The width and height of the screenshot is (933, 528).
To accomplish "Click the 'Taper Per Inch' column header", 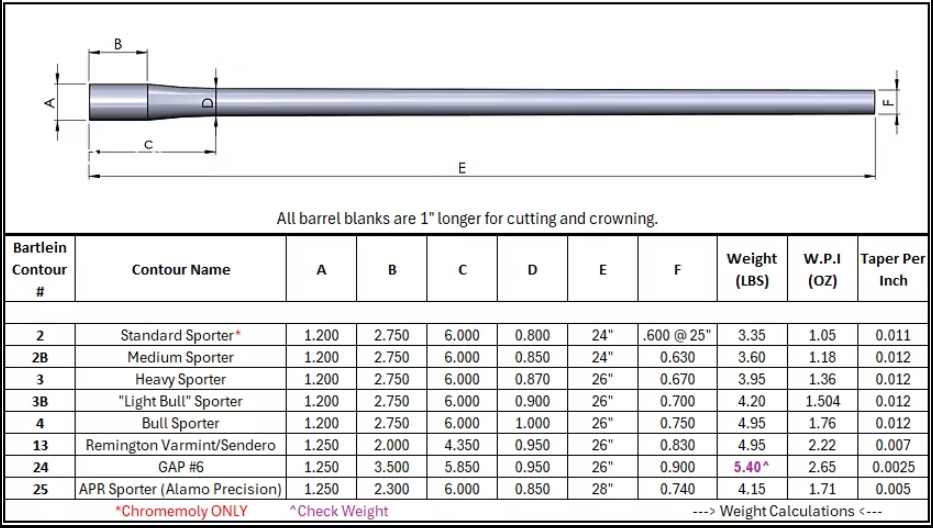I will click(x=893, y=269).
